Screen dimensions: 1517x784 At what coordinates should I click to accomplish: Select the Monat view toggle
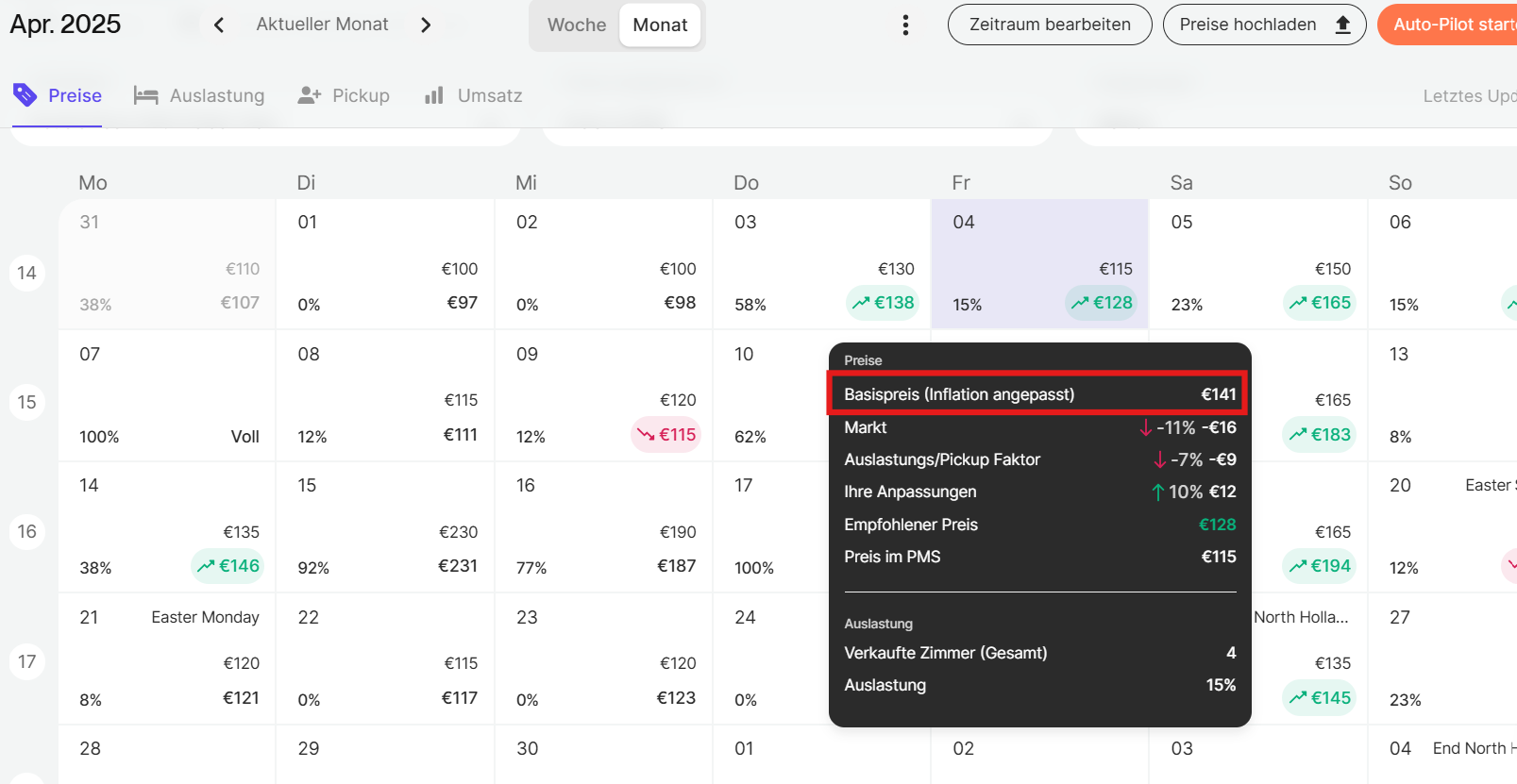(x=660, y=25)
